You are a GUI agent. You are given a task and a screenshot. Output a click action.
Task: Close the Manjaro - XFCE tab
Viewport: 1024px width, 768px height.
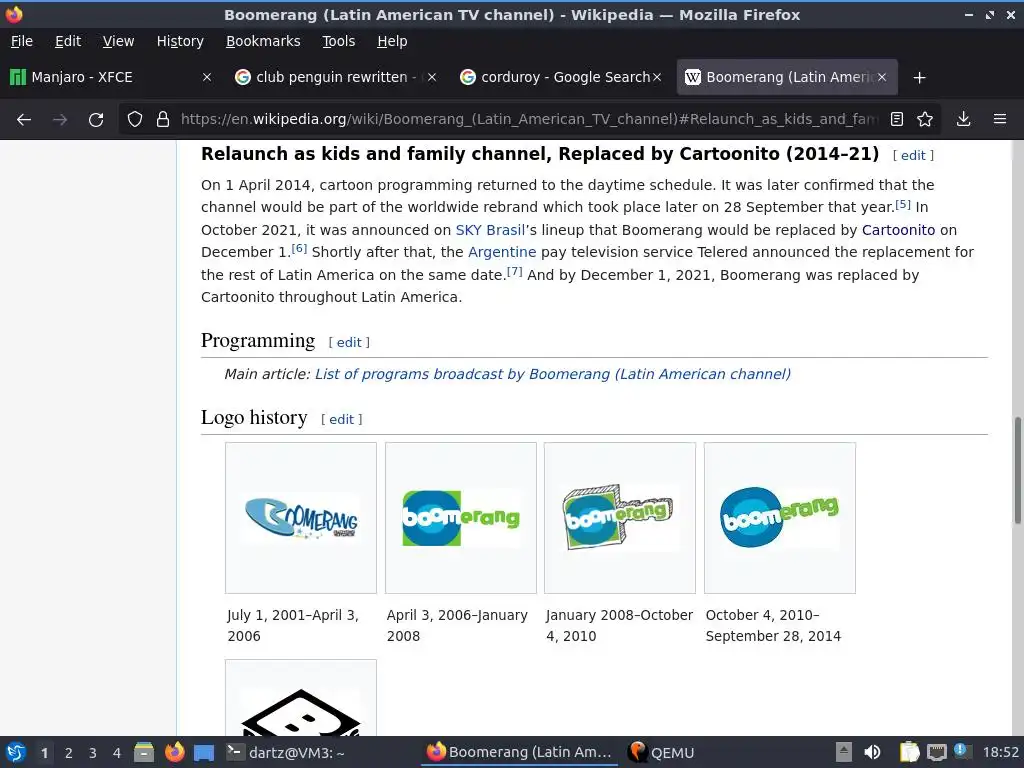tap(206, 77)
